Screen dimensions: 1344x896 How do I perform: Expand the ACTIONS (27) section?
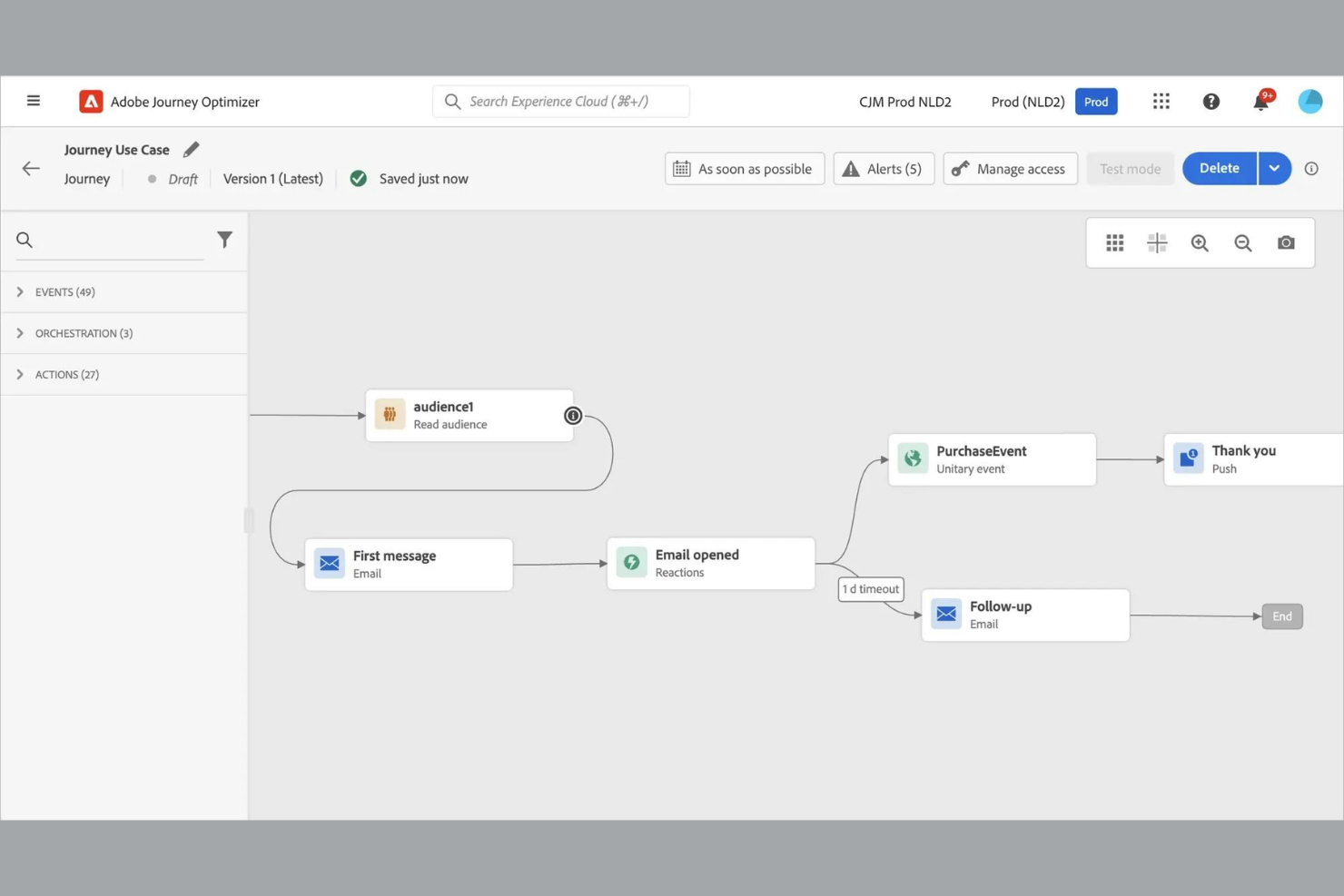[124, 374]
